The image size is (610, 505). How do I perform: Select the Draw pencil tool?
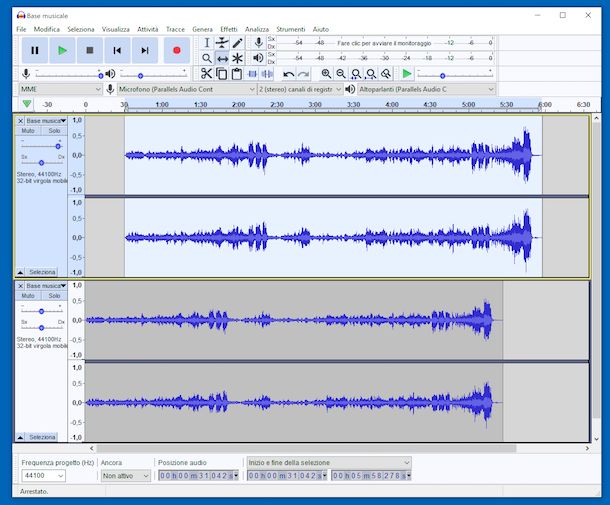pyautogui.click(x=237, y=43)
